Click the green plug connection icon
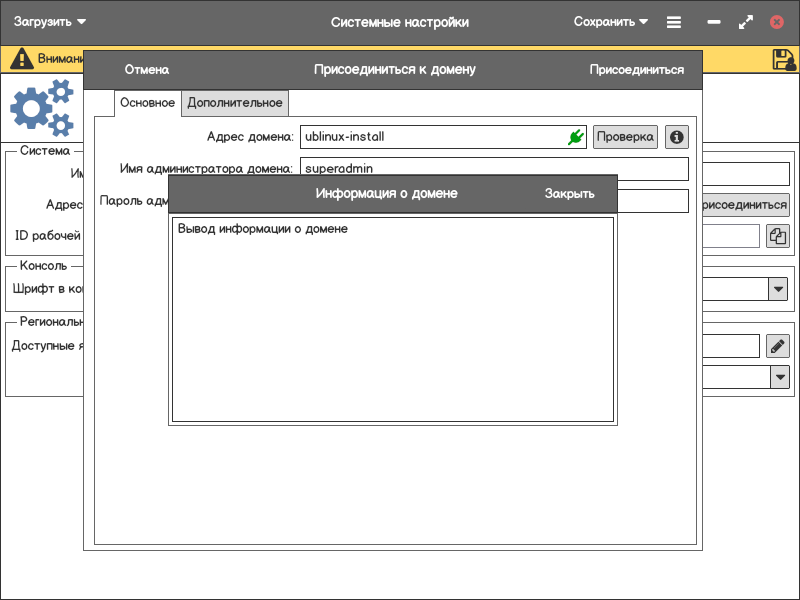This screenshot has height=600, width=800. [x=575, y=137]
